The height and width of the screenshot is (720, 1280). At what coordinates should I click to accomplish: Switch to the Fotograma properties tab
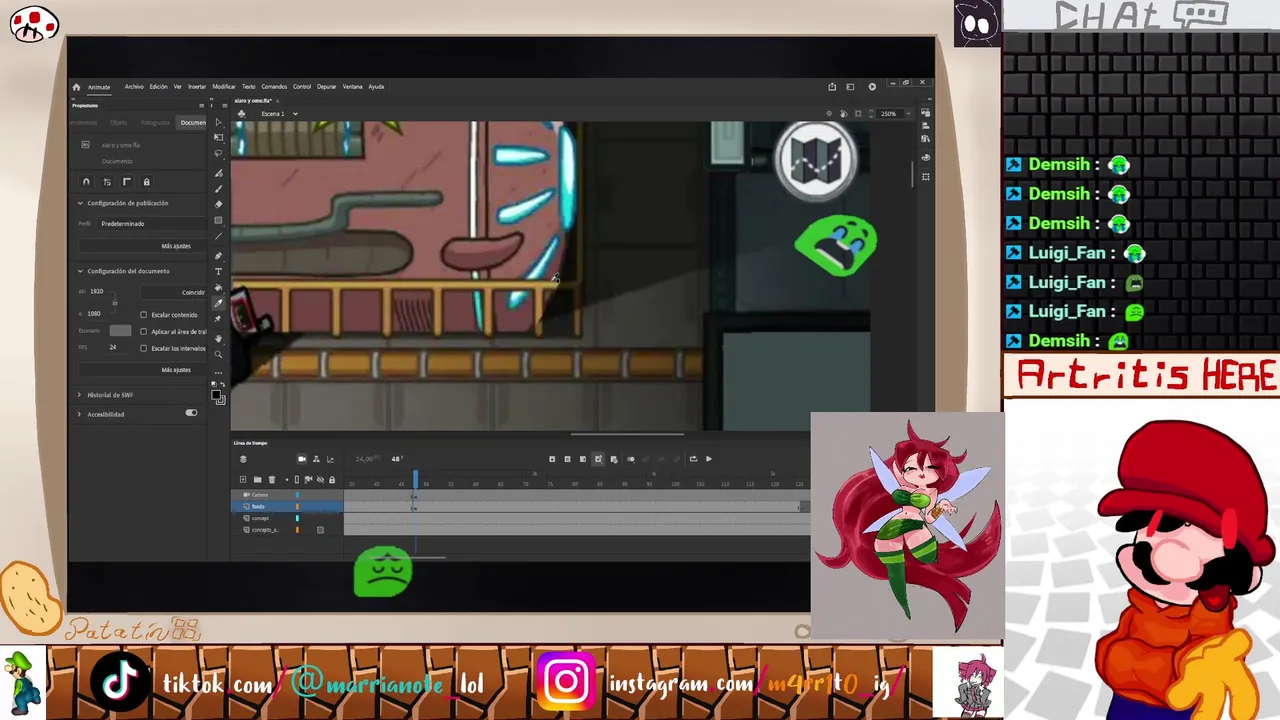tap(155, 123)
